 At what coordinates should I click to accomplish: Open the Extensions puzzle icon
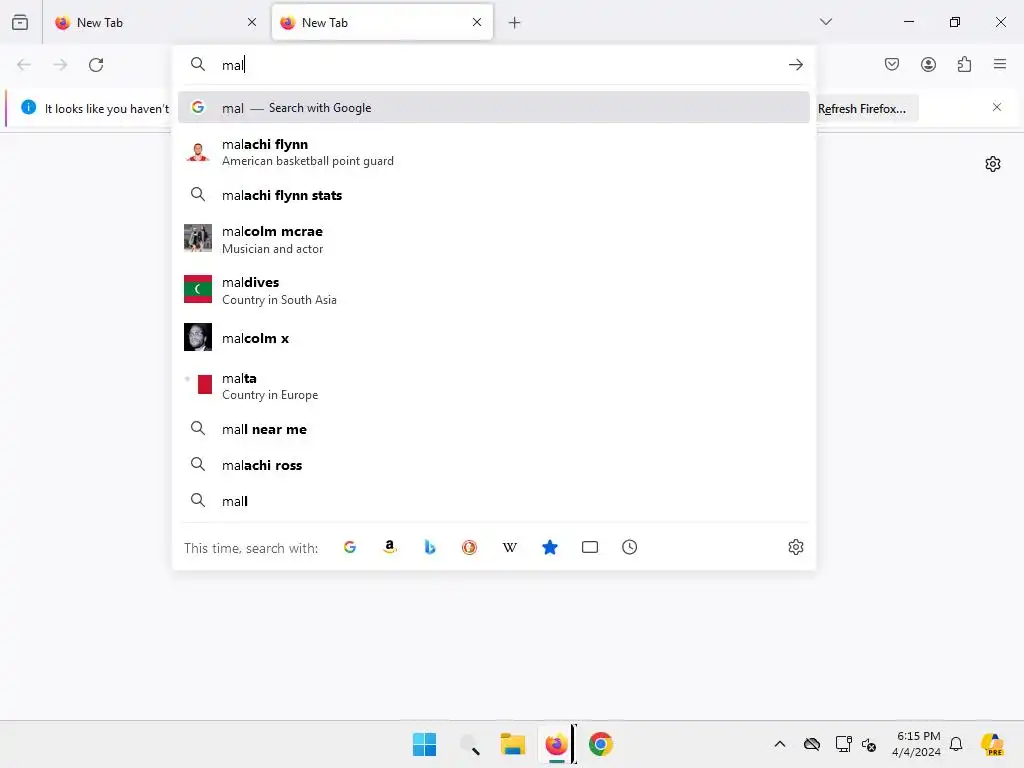pos(964,64)
